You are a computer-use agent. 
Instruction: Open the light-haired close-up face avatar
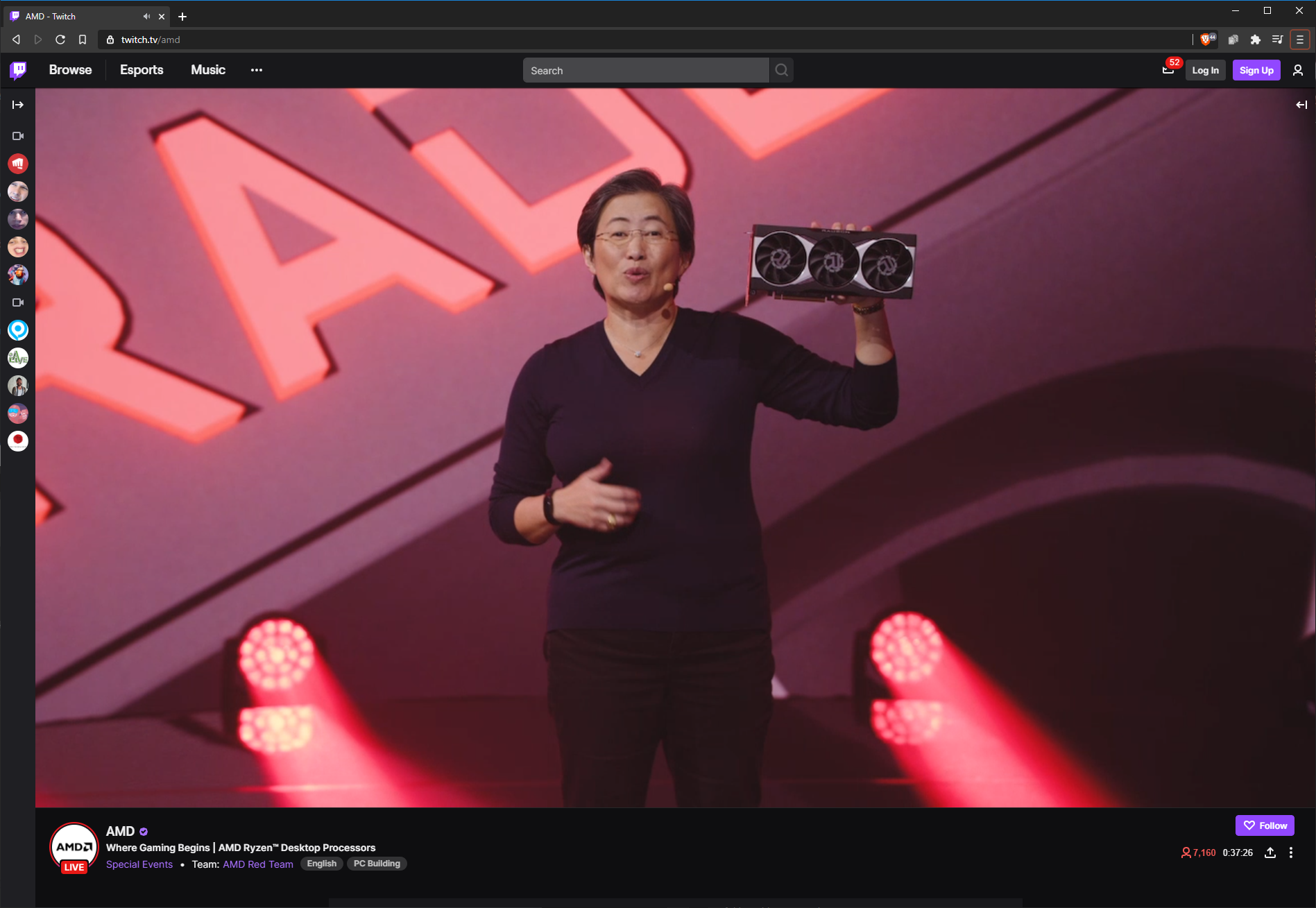[x=18, y=191]
